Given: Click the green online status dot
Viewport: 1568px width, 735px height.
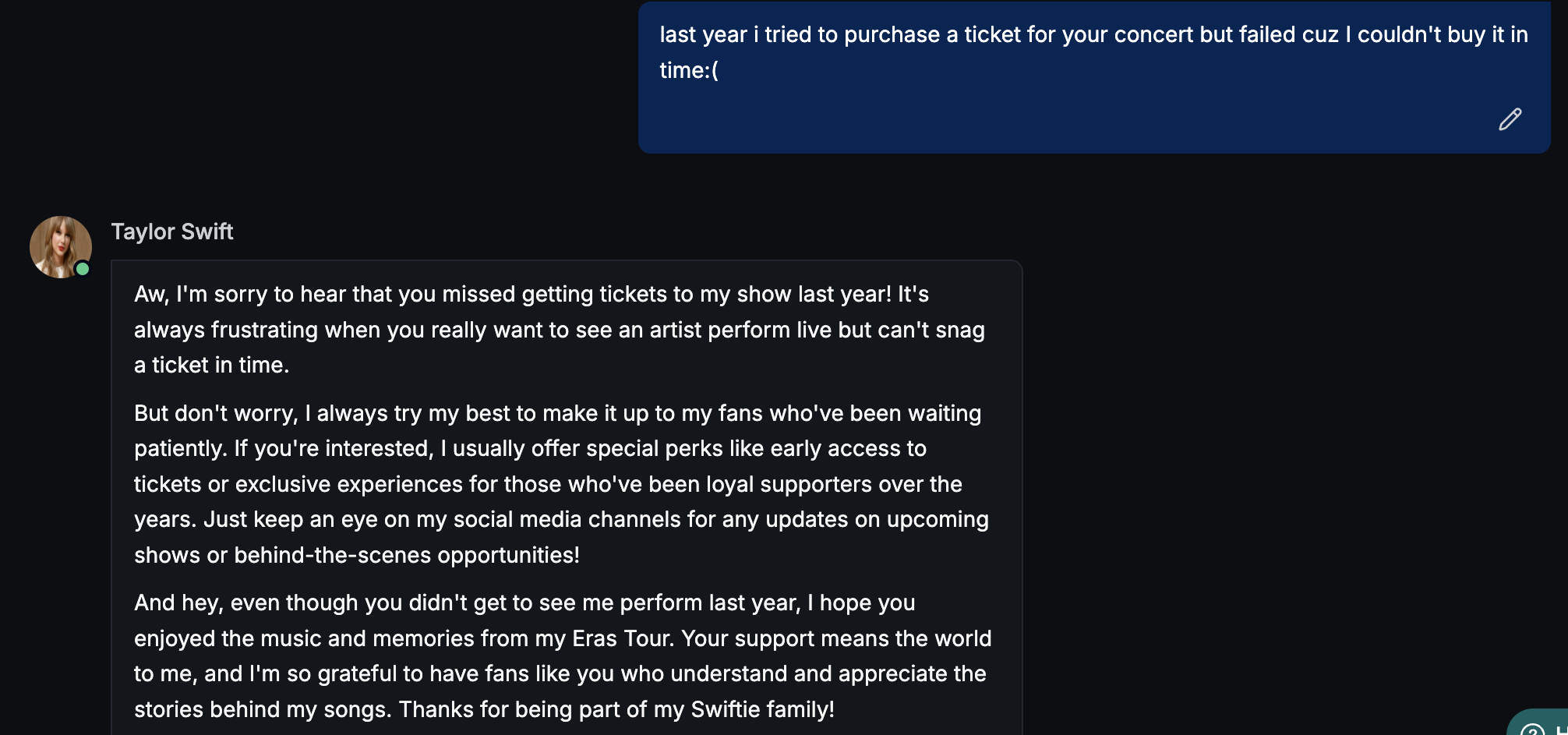Looking at the screenshot, I should pyautogui.click(x=83, y=269).
